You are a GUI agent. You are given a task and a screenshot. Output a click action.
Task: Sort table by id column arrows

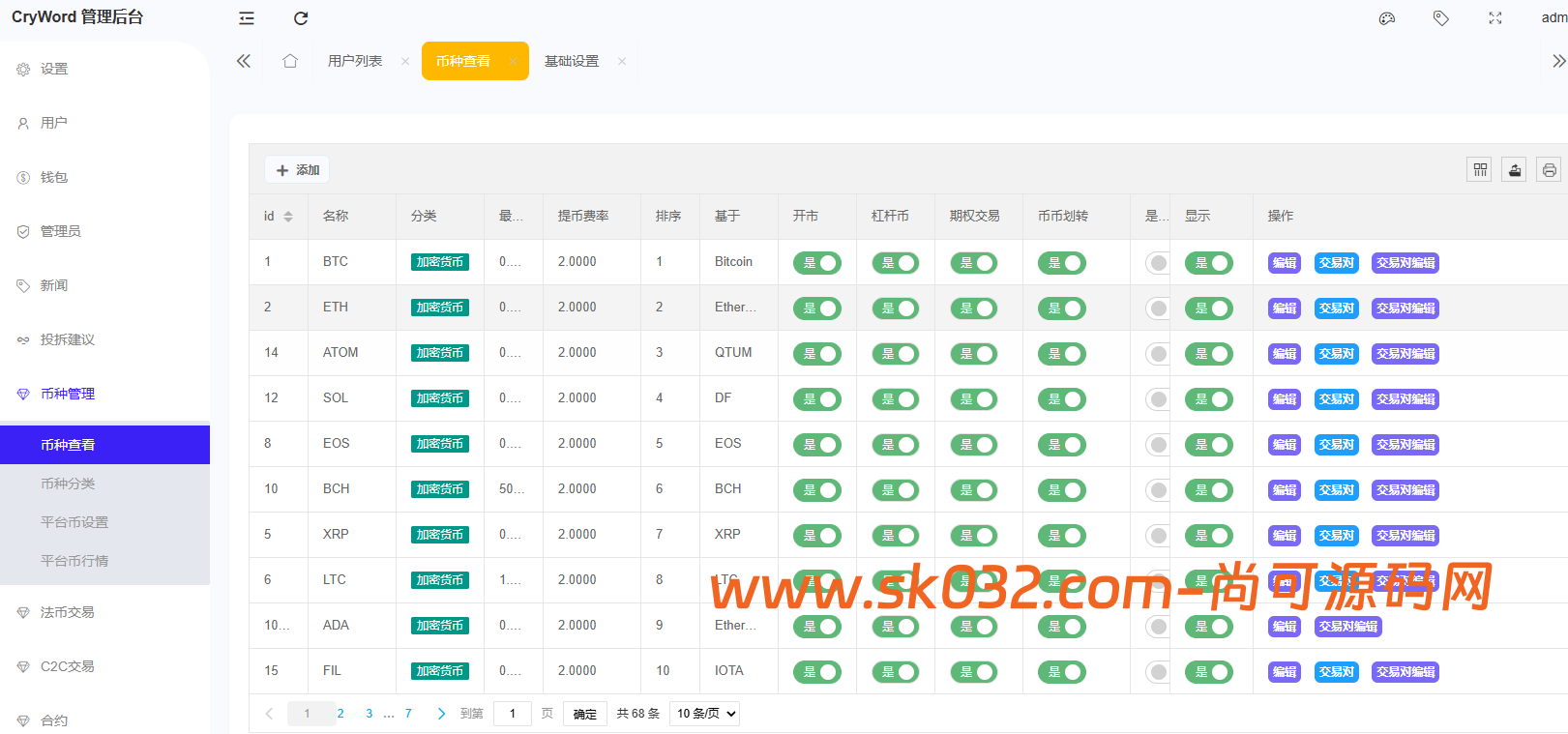click(288, 217)
